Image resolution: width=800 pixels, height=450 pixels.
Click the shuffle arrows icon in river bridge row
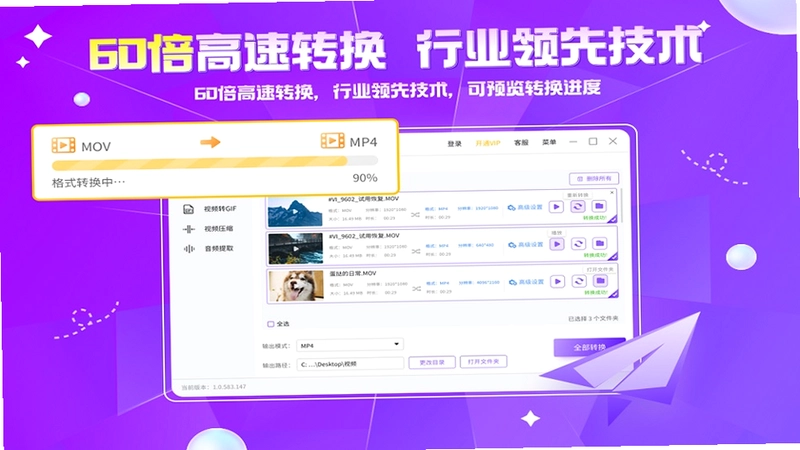click(416, 252)
